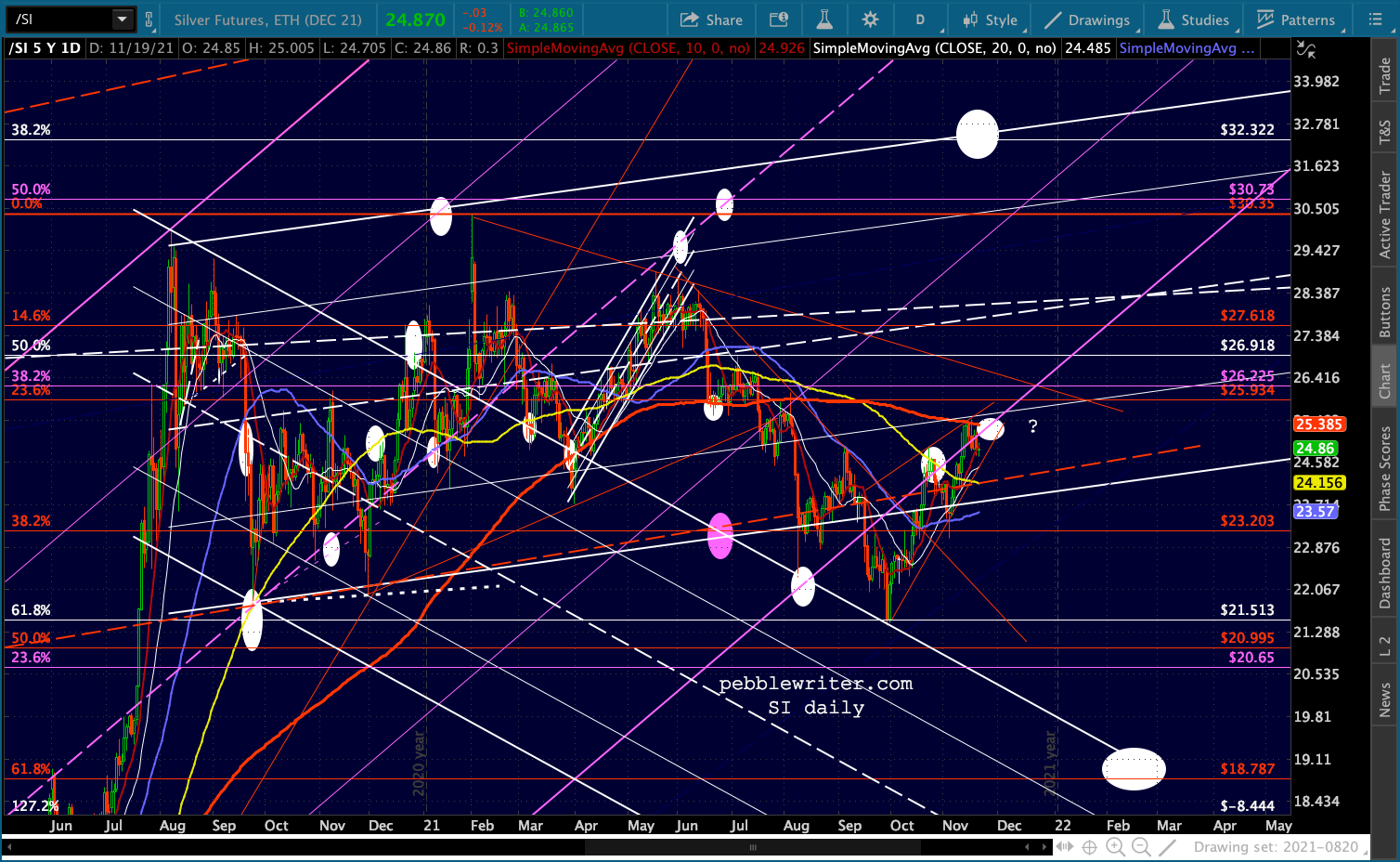This screenshot has width=1400, height=862.
Task: Click the /SI 5 Y 1D chart label
Action: click(x=45, y=48)
